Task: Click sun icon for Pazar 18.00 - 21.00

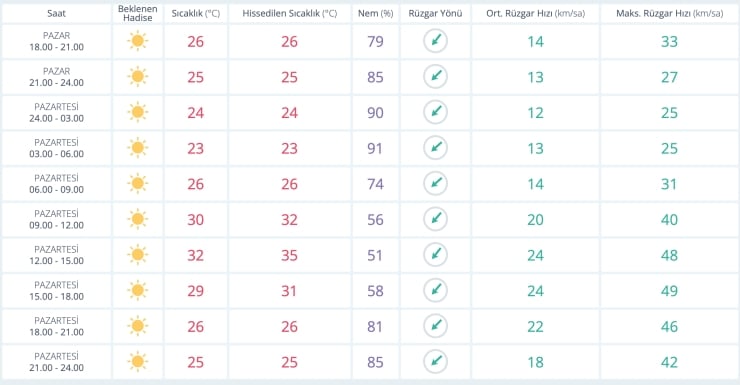Action: pos(137,41)
